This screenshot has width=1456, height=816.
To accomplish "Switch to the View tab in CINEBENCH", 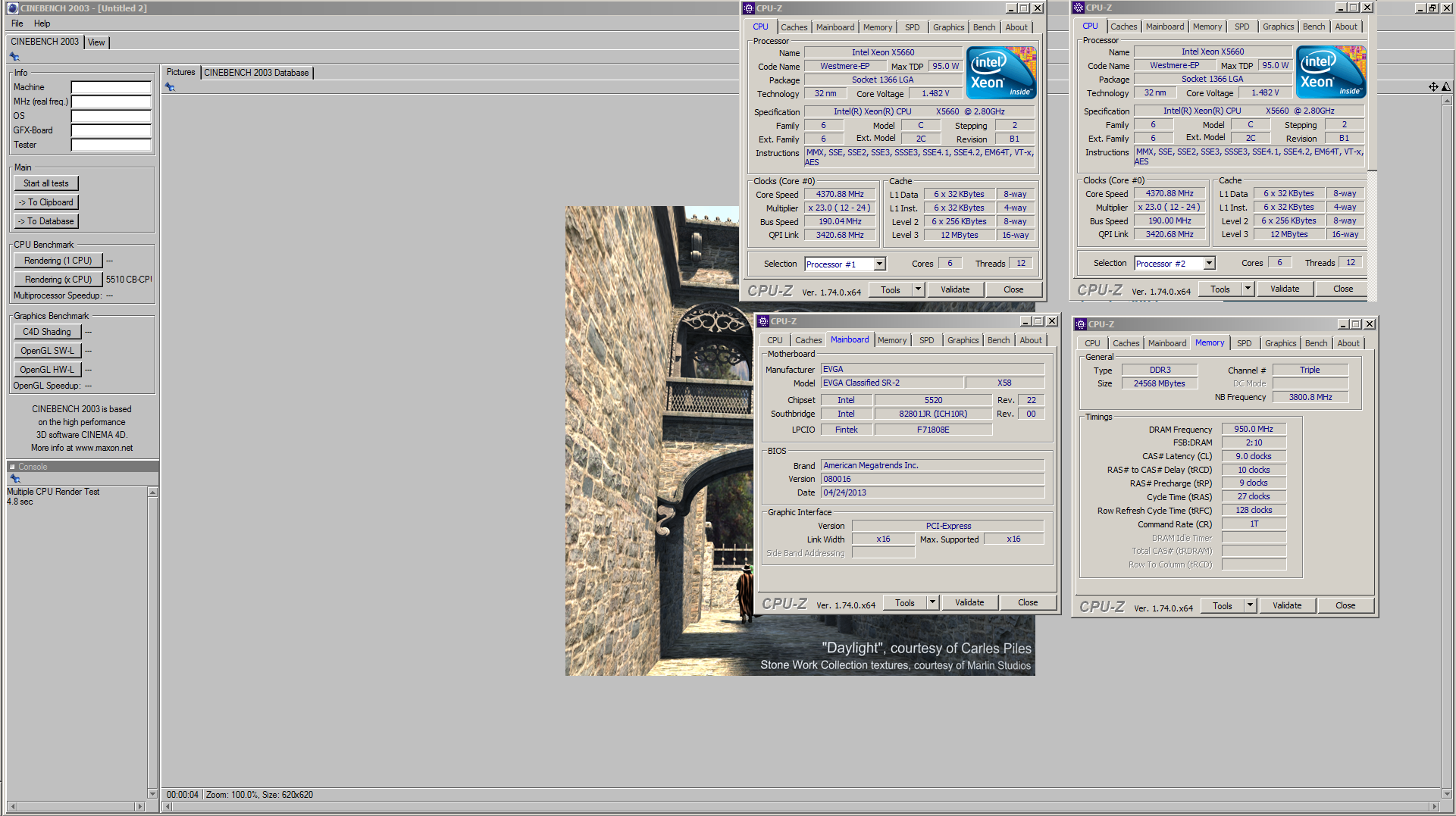I will click(x=96, y=42).
